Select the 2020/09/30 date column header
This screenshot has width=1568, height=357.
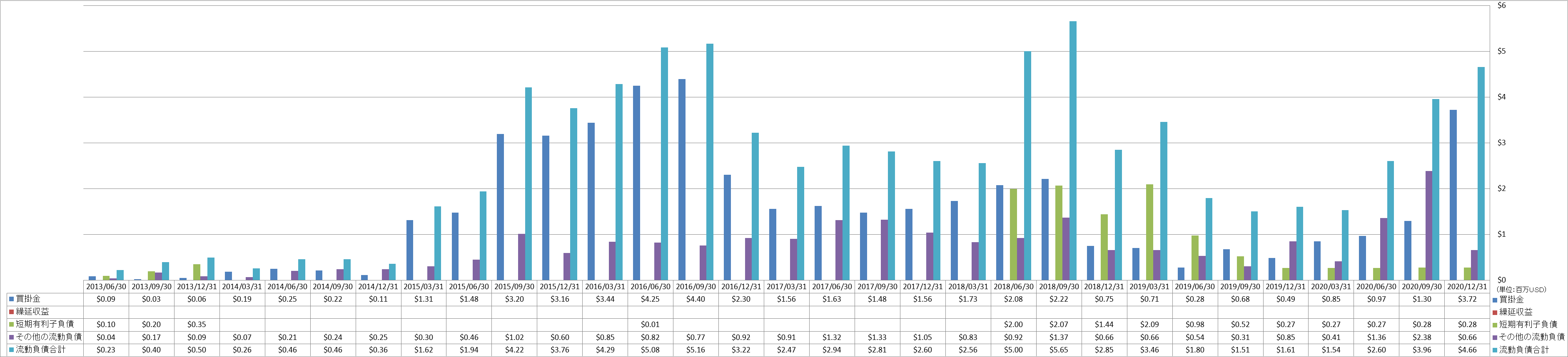coord(1422,286)
